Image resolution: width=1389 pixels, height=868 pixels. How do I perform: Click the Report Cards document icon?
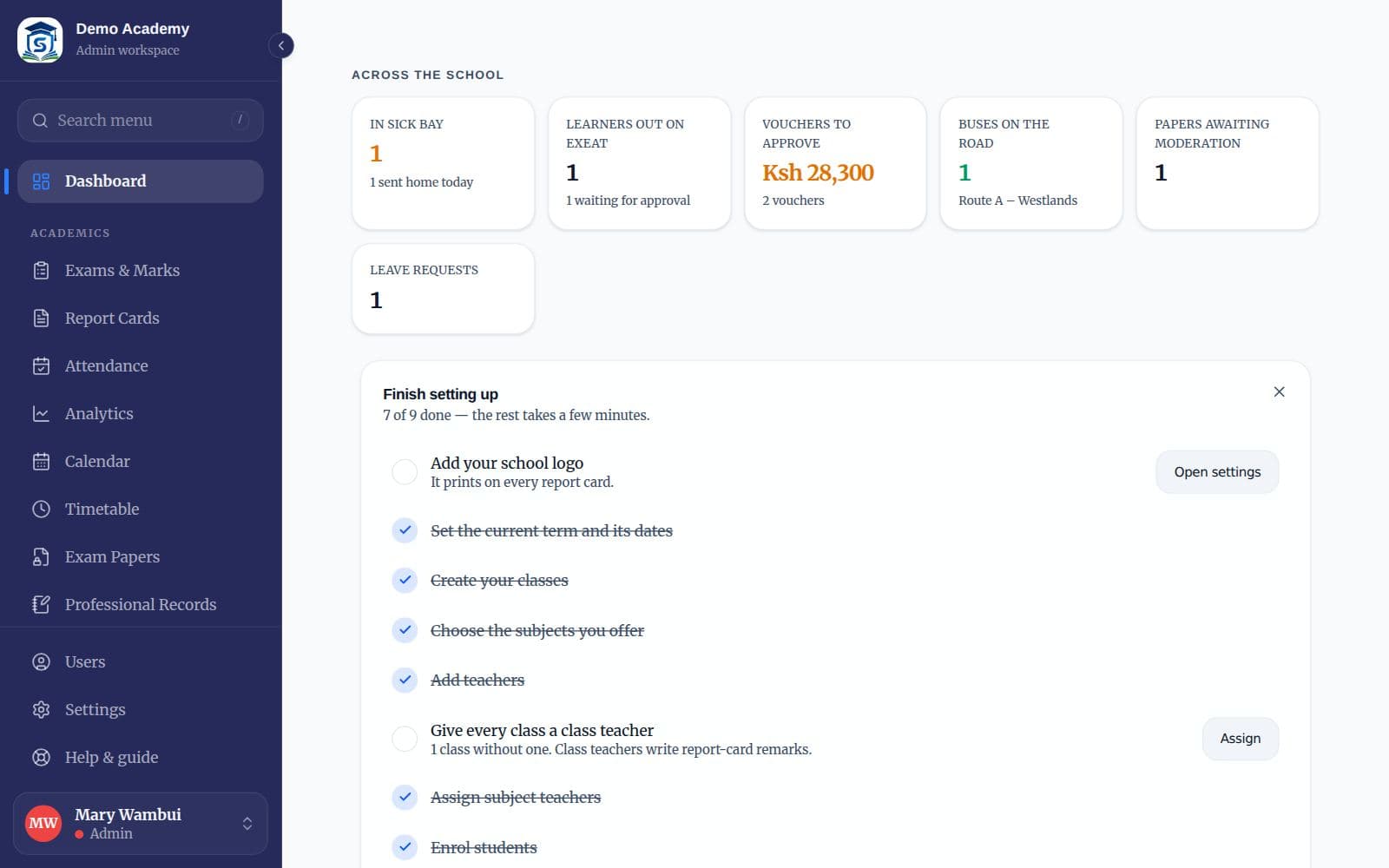coord(41,319)
